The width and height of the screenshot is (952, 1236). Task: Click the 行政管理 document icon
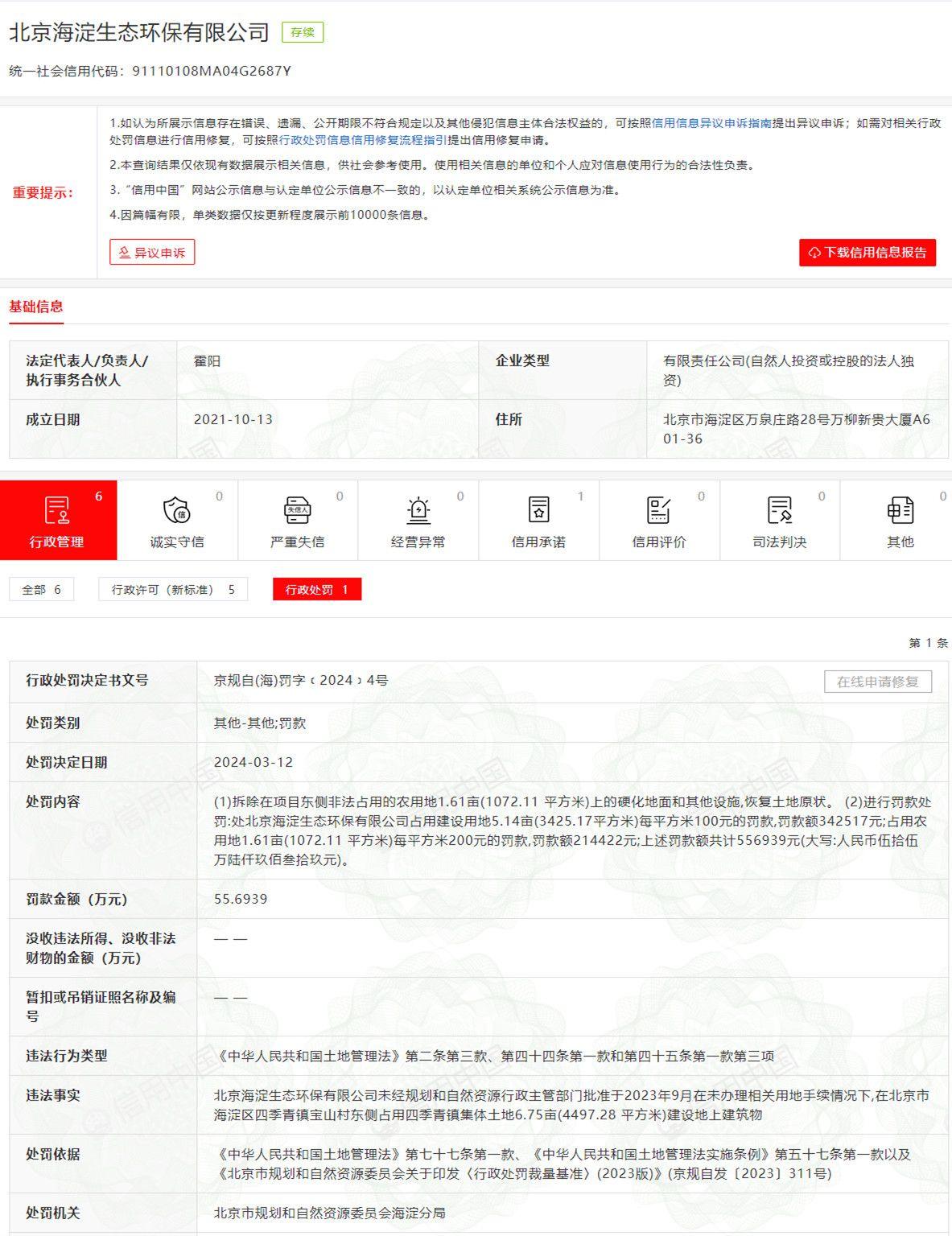point(56,510)
